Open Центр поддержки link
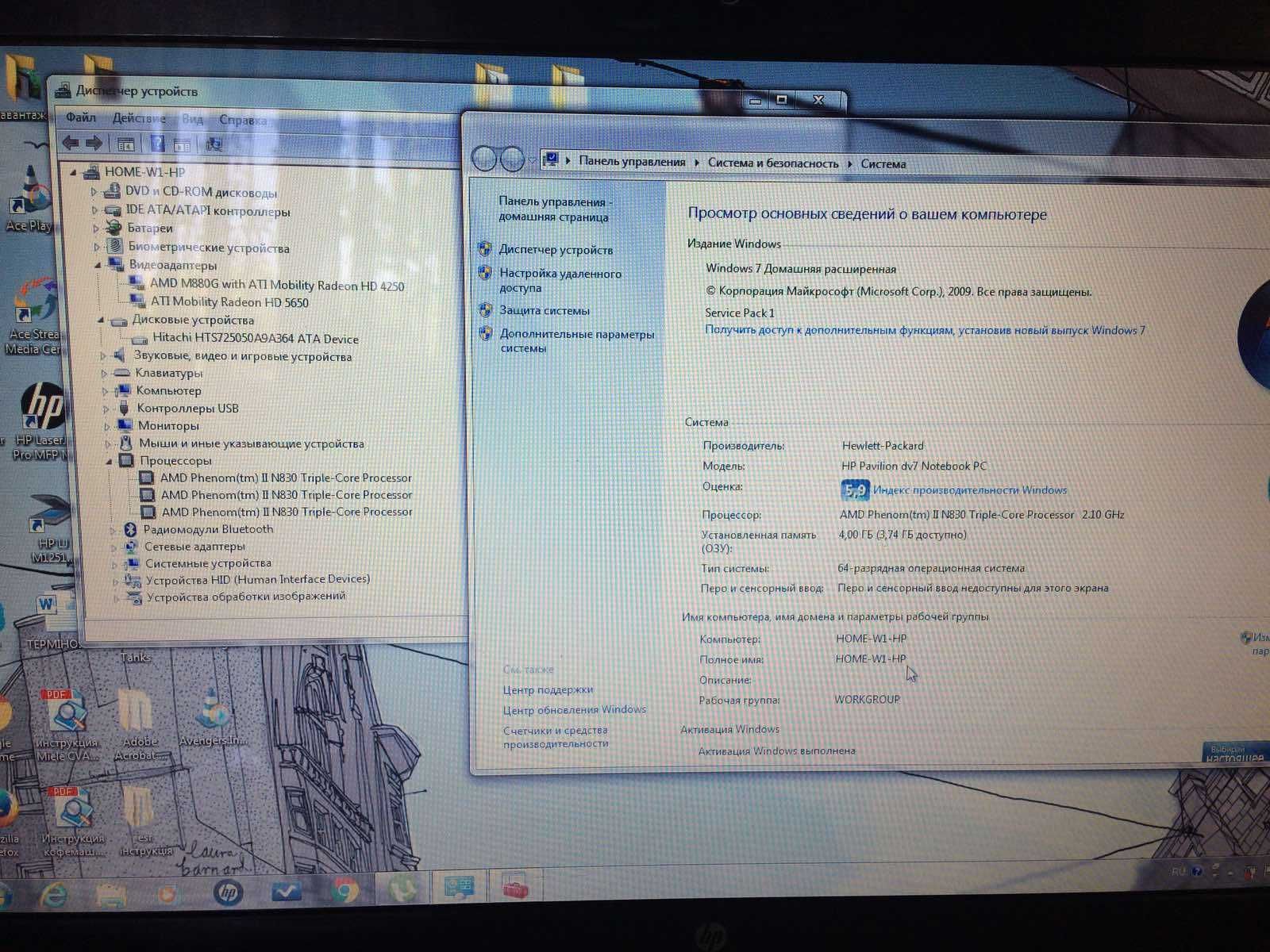The width and height of the screenshot is (1270, 952). tap(548, 689)
